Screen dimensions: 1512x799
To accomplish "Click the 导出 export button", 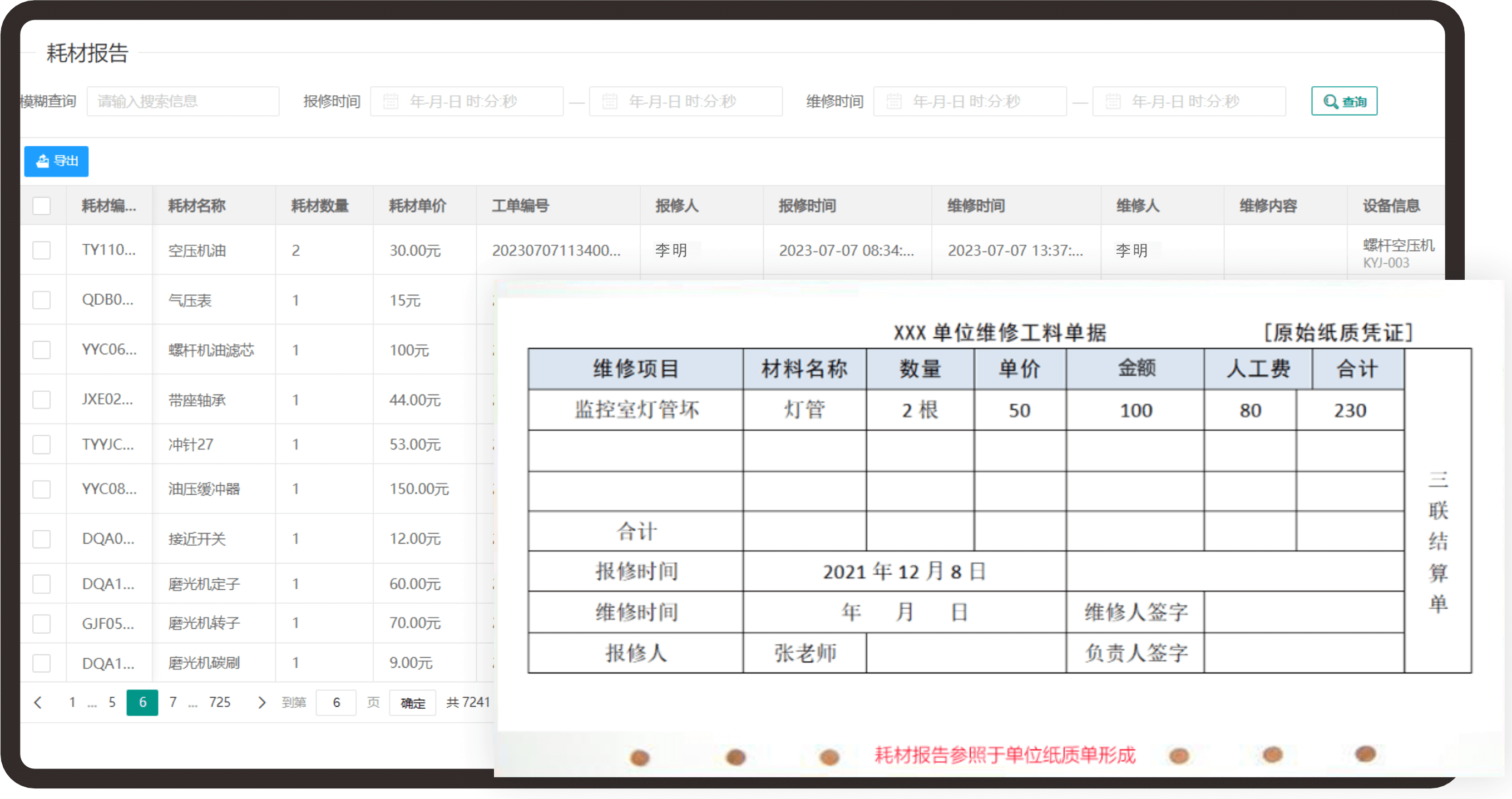I will [56, 161].
